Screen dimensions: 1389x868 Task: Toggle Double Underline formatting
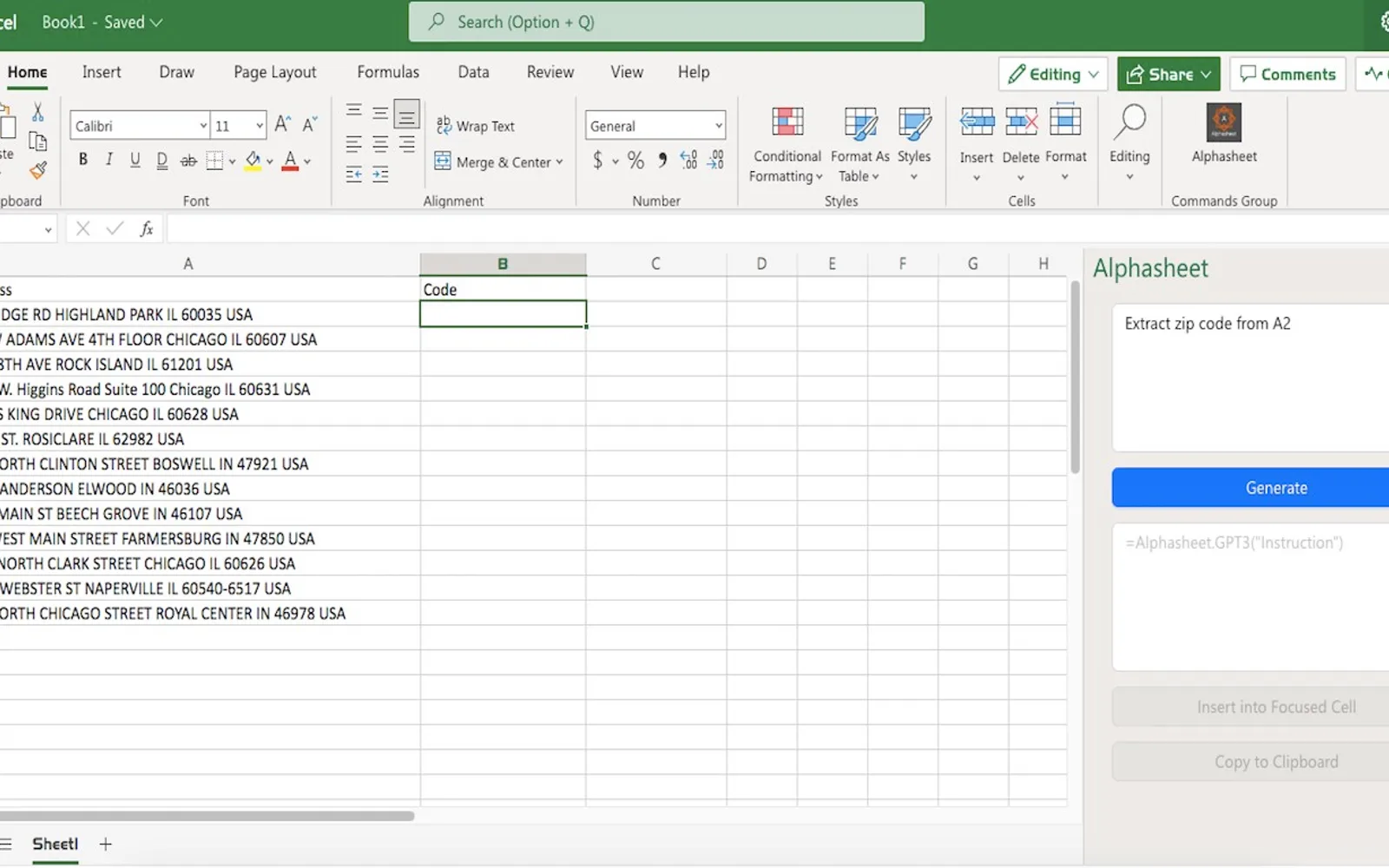(161, 160)
